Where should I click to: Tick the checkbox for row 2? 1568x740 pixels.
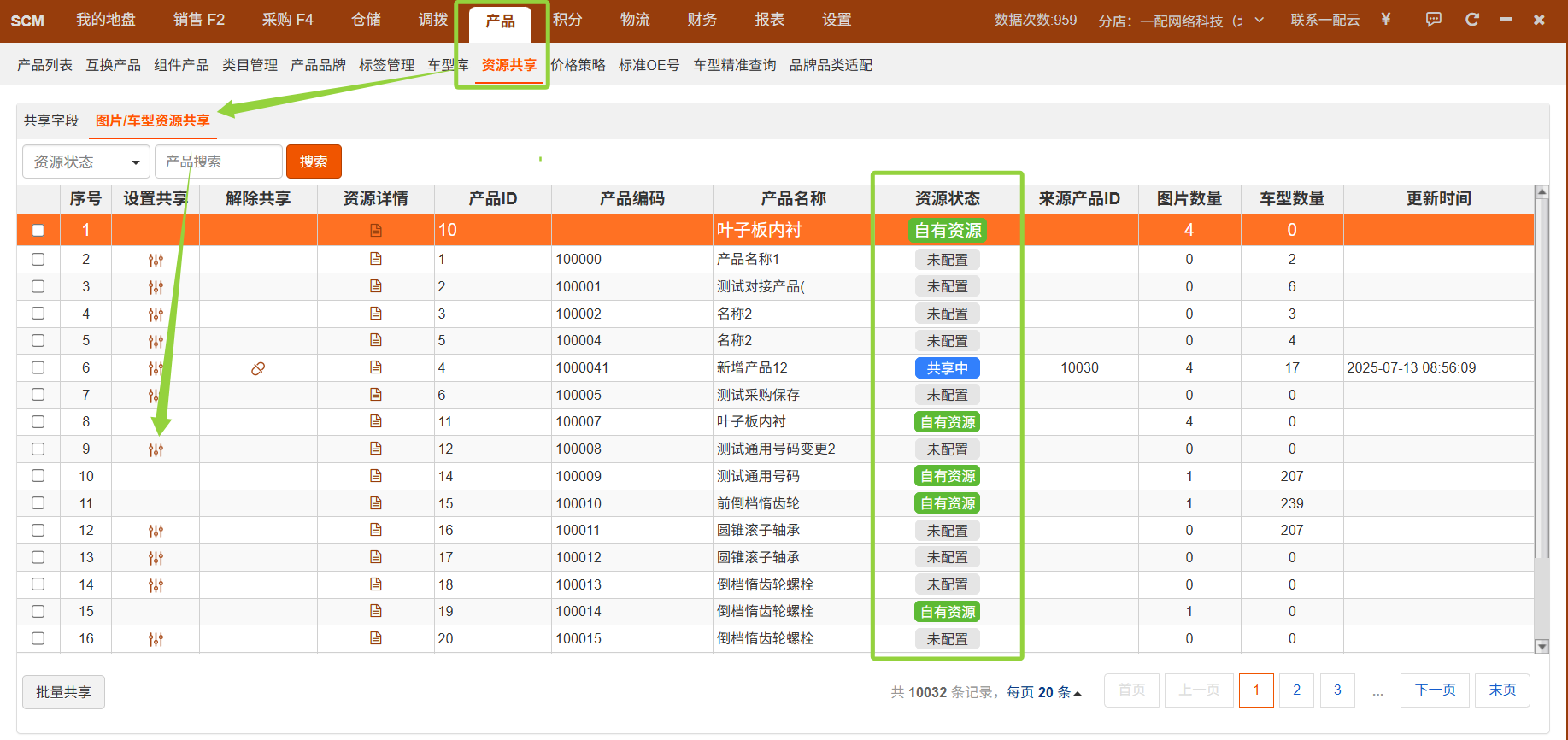tap(38, 259)
